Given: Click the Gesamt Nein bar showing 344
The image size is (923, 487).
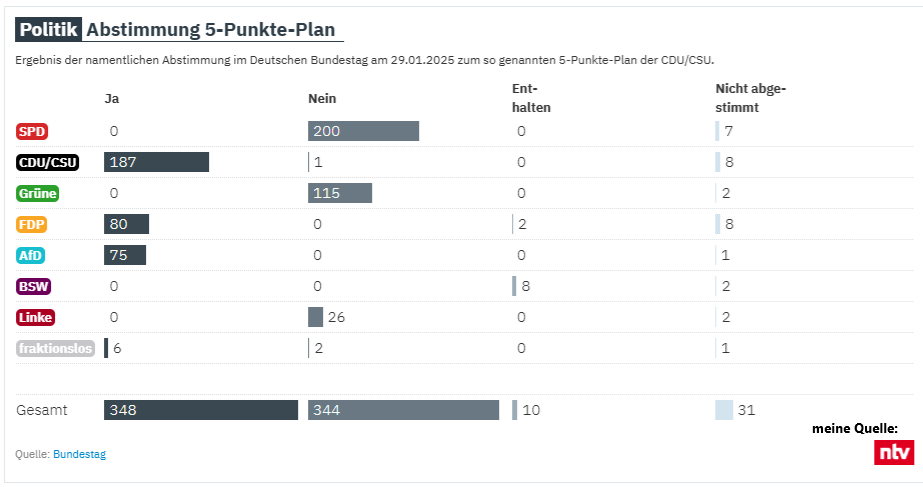Looking at the screenshot, I should pyautogui.click(x=403, y=410).
